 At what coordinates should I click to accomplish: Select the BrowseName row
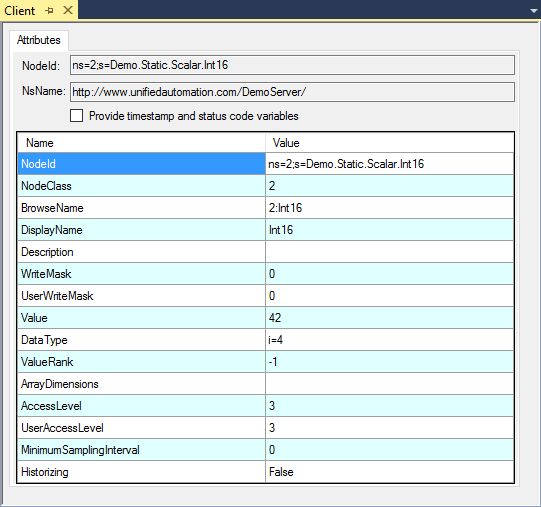(x=265, y=208)
